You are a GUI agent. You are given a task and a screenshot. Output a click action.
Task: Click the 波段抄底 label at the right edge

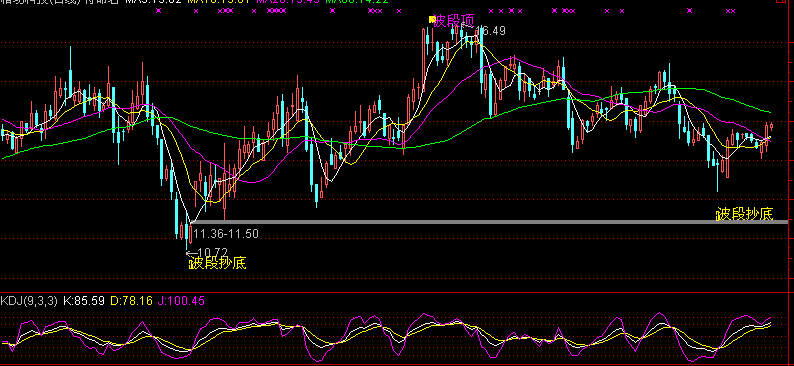pos(744,214)
